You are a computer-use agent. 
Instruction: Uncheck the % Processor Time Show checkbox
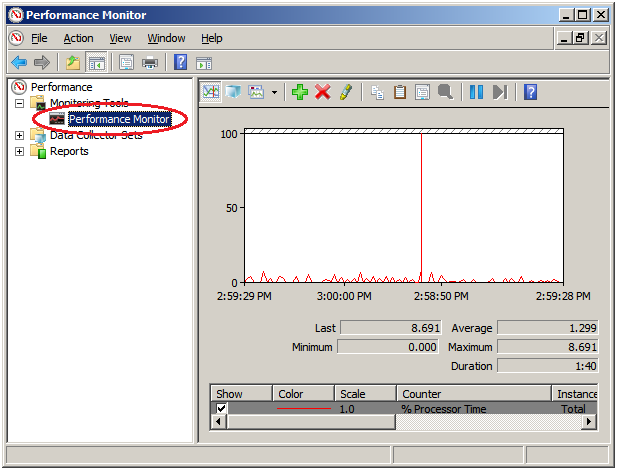pos(221,409)
